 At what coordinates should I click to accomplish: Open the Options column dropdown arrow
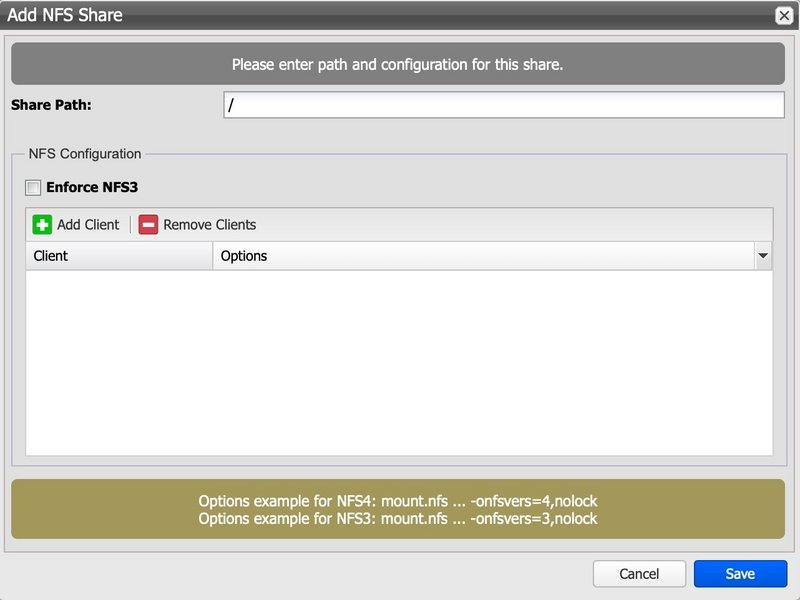pyautogui.click(x=764, y=256)
